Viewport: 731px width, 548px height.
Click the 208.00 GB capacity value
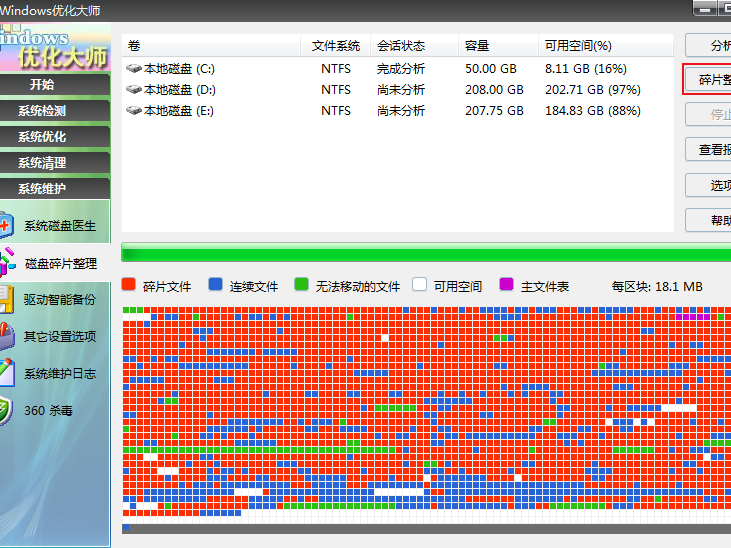tap(494, 90)
